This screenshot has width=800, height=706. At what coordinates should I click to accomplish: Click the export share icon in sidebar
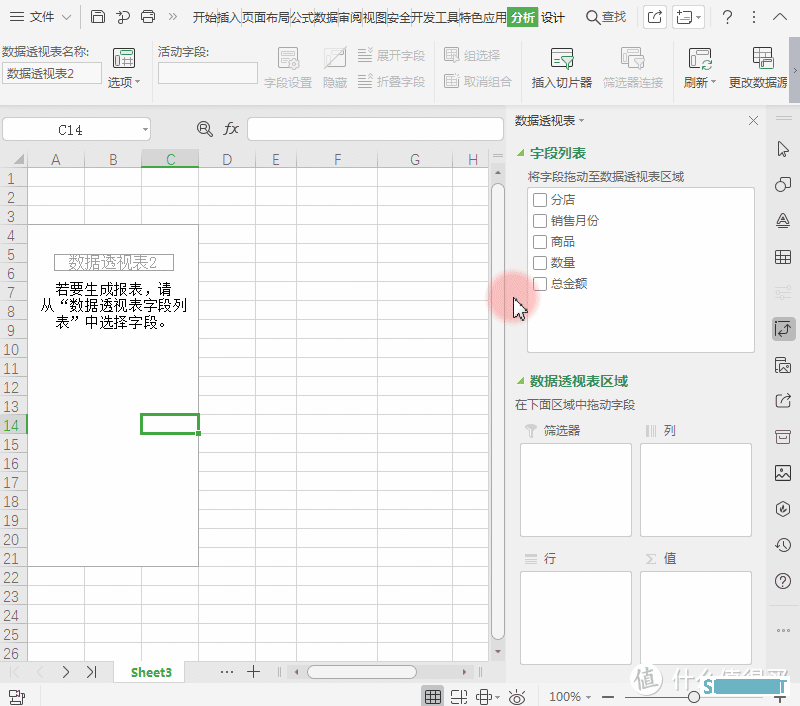(783, 400)
